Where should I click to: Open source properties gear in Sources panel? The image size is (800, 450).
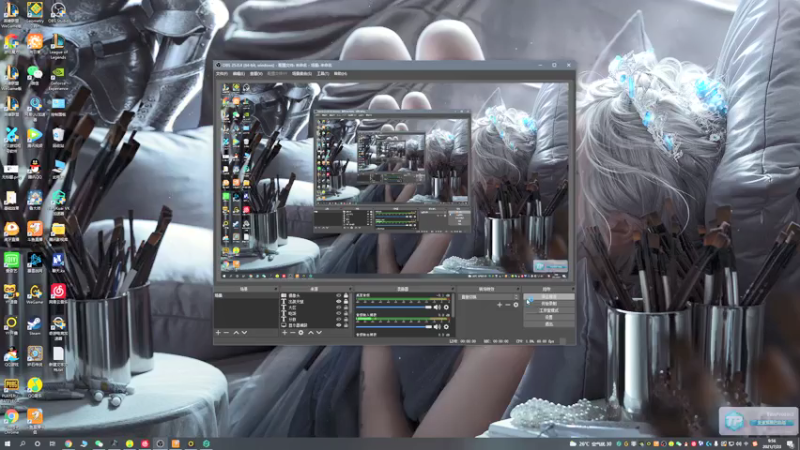click(301, 332)
